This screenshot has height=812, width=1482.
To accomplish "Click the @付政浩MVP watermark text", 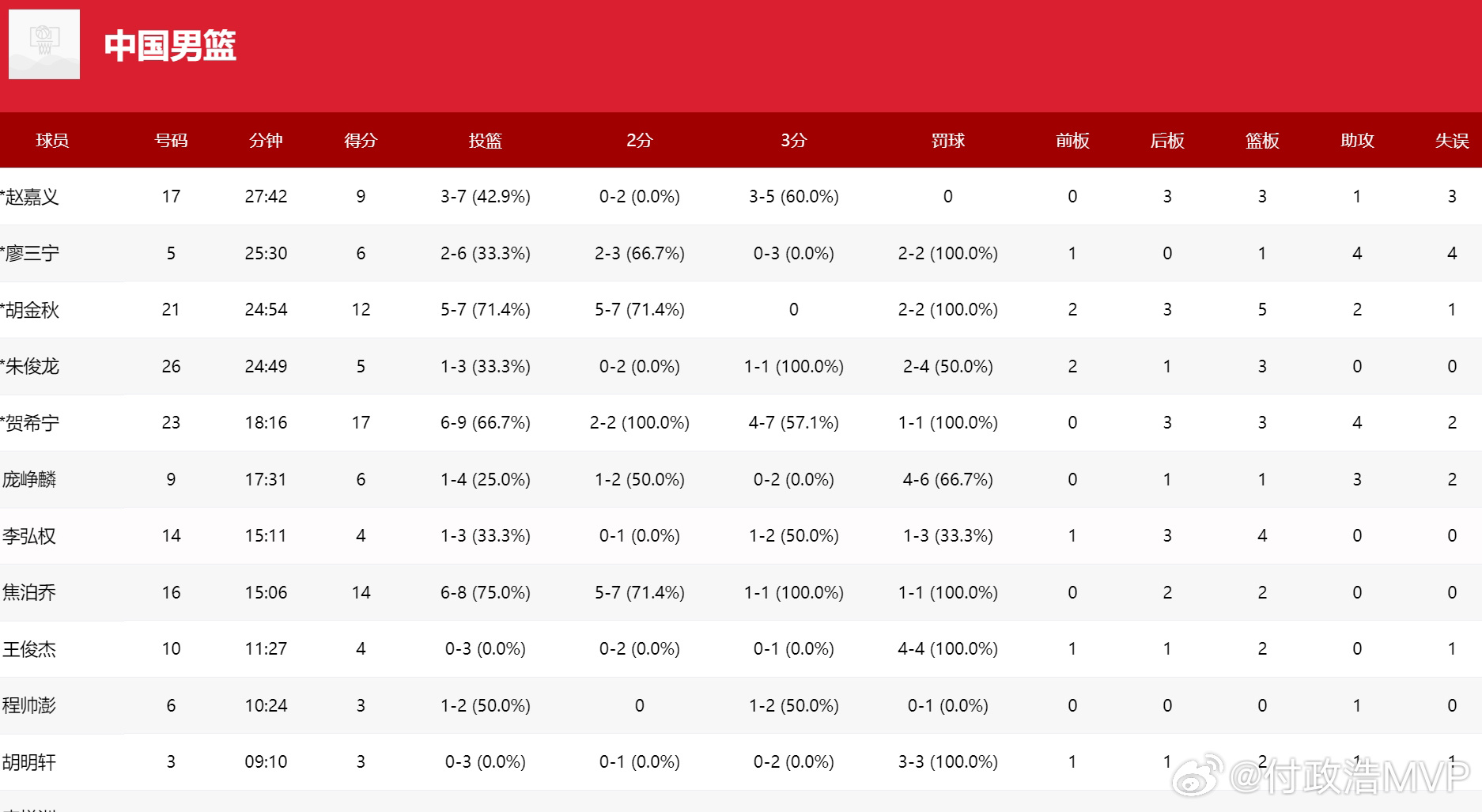I will [1349, 776].
